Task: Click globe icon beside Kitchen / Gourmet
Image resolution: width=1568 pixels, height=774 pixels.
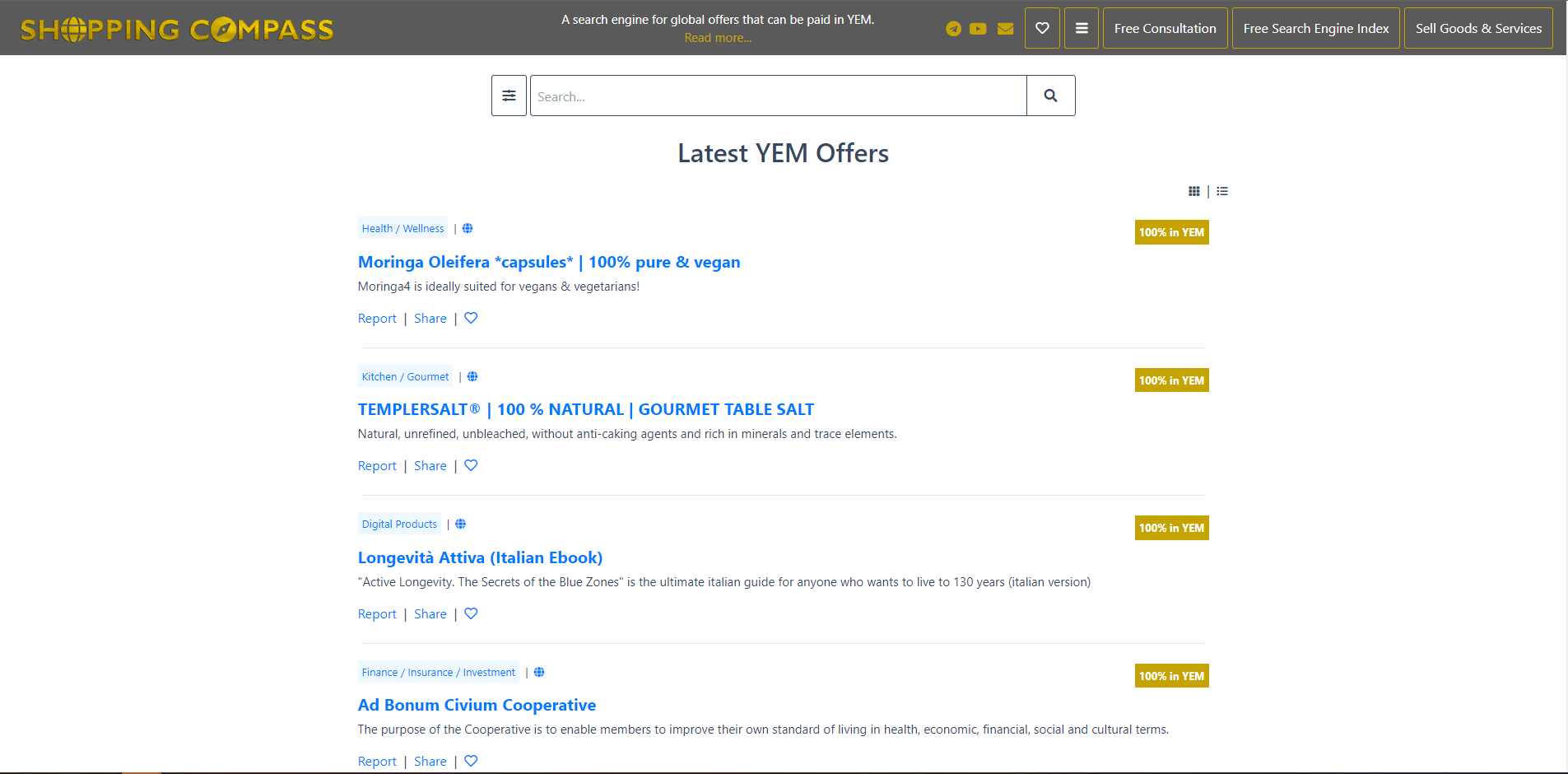Action: point(472,376)
